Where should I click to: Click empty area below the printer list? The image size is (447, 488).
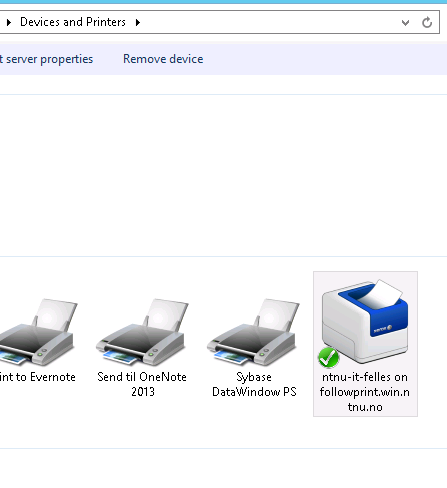[x=223, y=468]
